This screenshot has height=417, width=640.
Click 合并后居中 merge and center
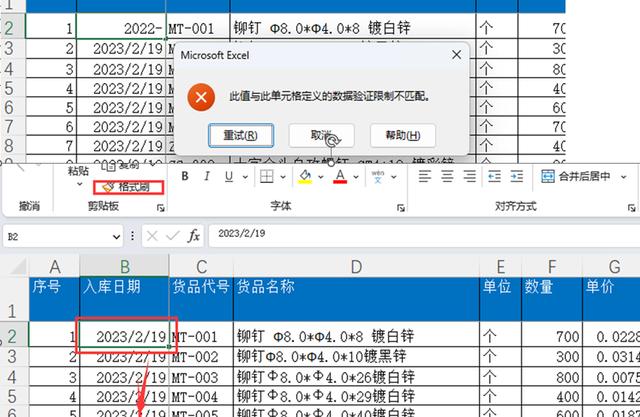point(576,176)
